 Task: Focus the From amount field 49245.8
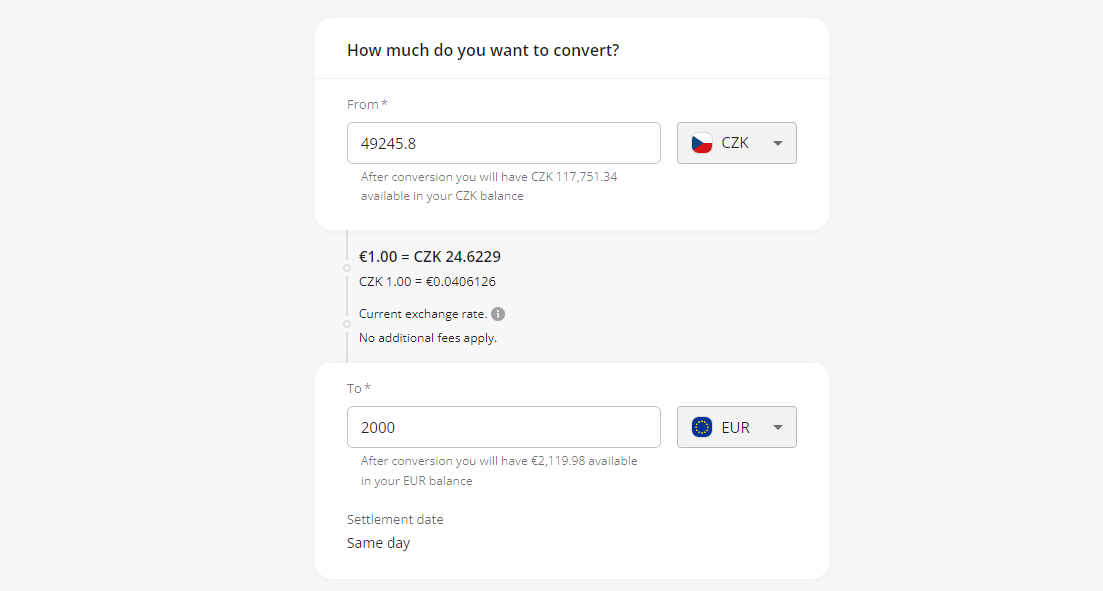click(x=504, y=143)
